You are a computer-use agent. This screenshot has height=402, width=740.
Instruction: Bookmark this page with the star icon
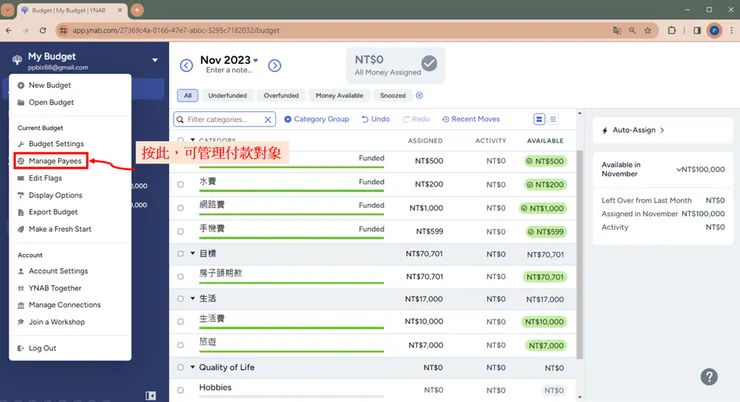[648, 30]
